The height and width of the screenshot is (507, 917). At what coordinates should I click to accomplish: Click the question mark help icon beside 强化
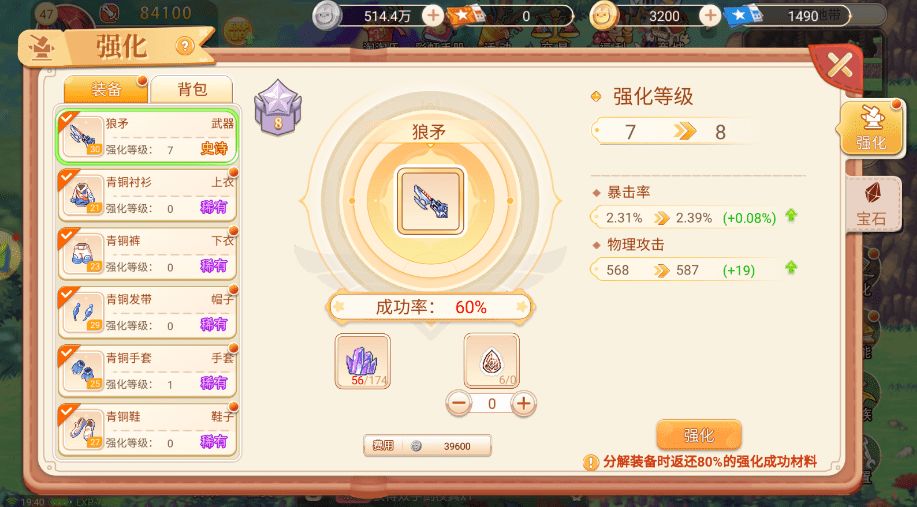[x=185, y=46]
